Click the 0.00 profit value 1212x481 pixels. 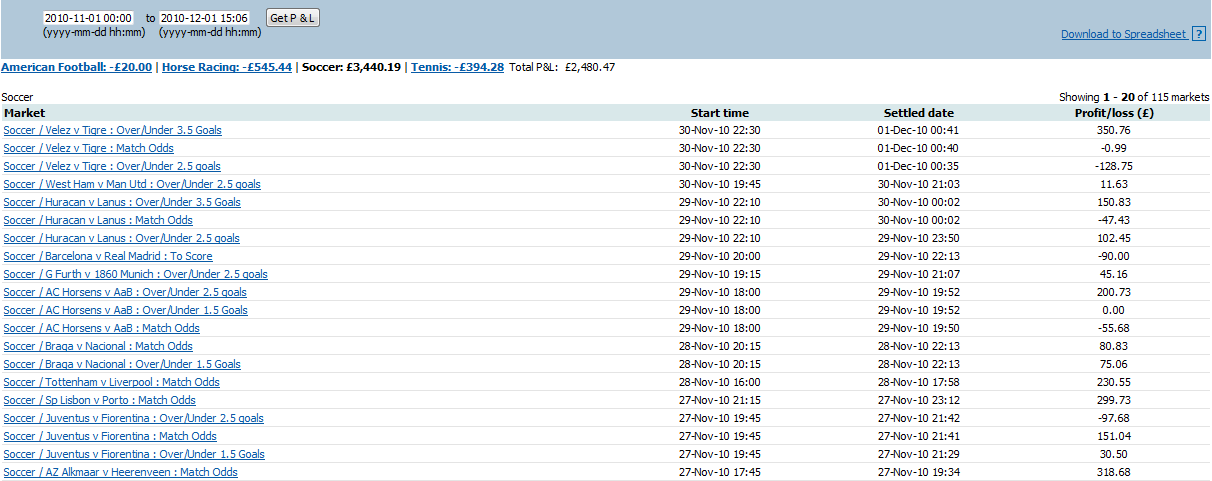click(1113, 310)
